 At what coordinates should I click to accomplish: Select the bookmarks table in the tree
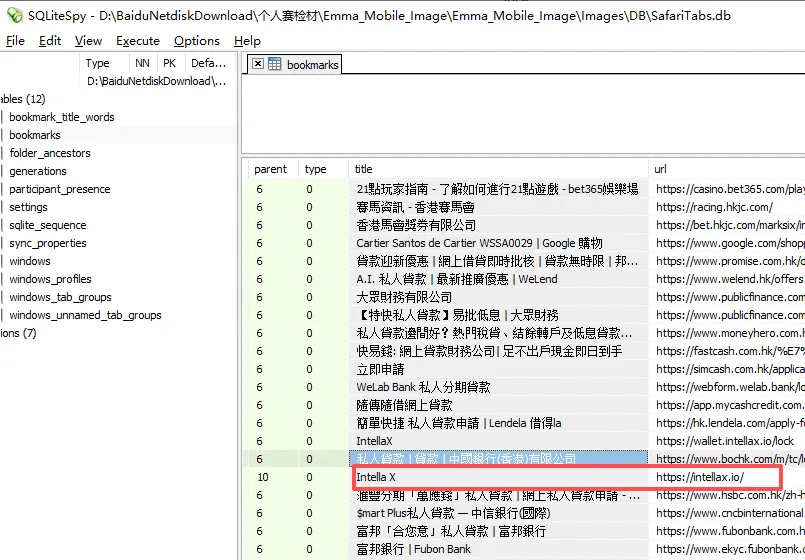click(x=35, y=135)
